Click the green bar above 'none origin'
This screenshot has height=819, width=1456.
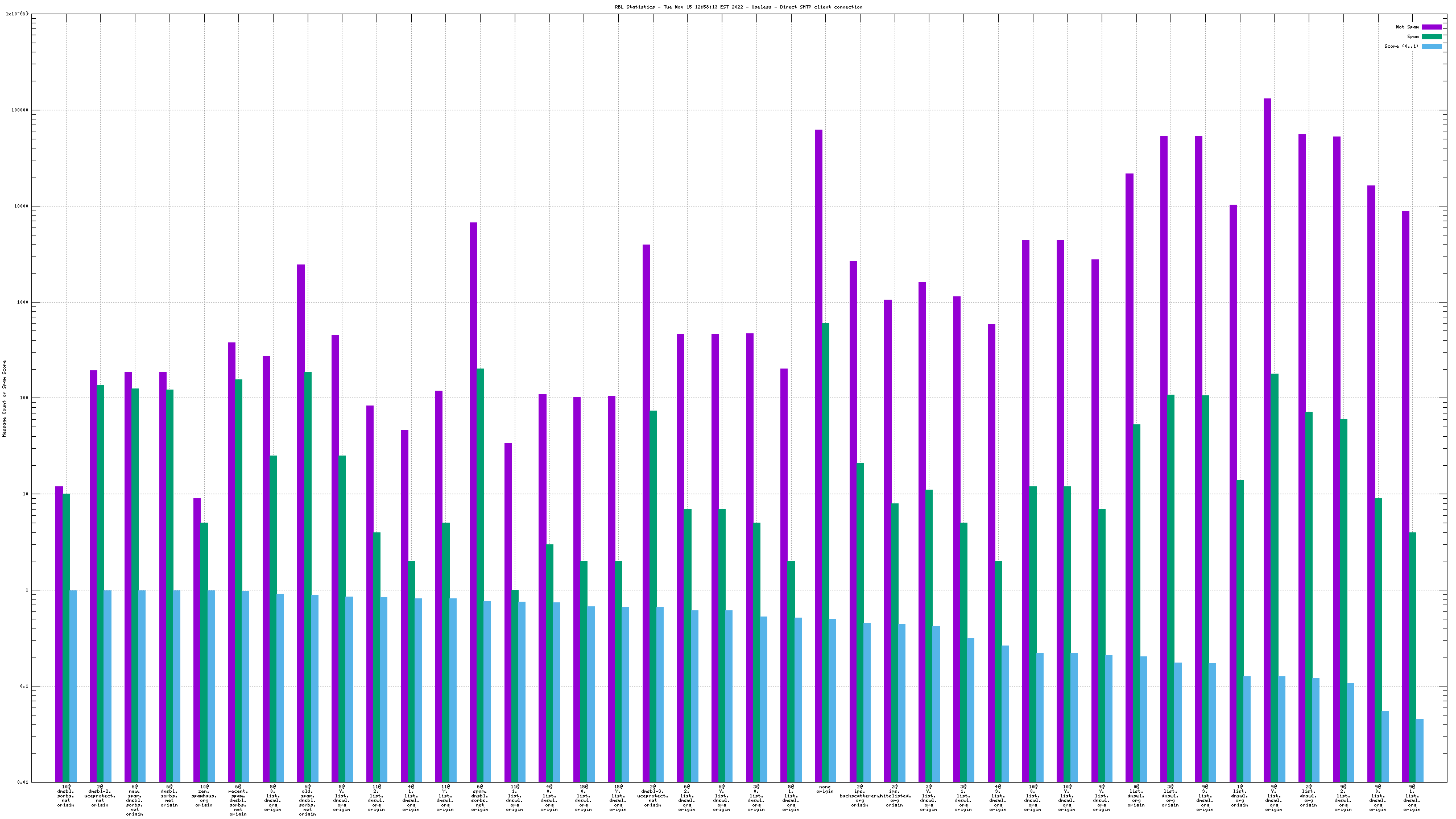coord(825,552)
